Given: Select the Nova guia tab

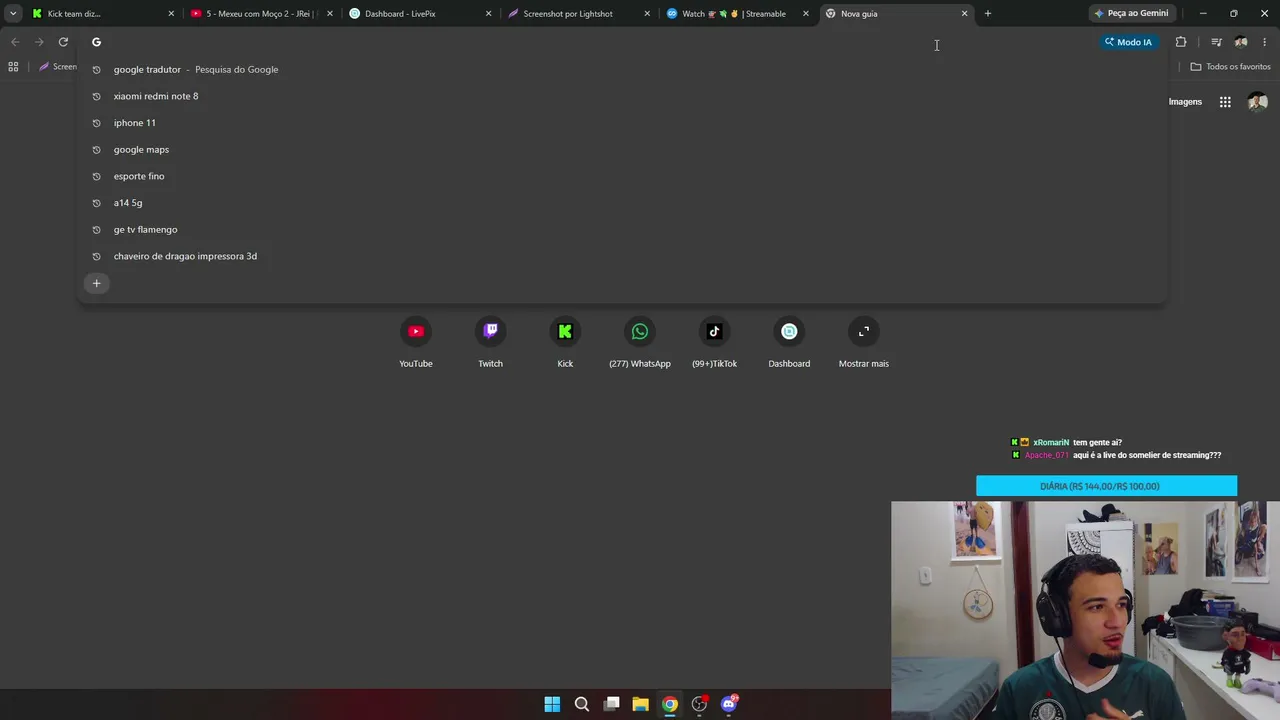Looking at the screenshot, I should (896, 14).
